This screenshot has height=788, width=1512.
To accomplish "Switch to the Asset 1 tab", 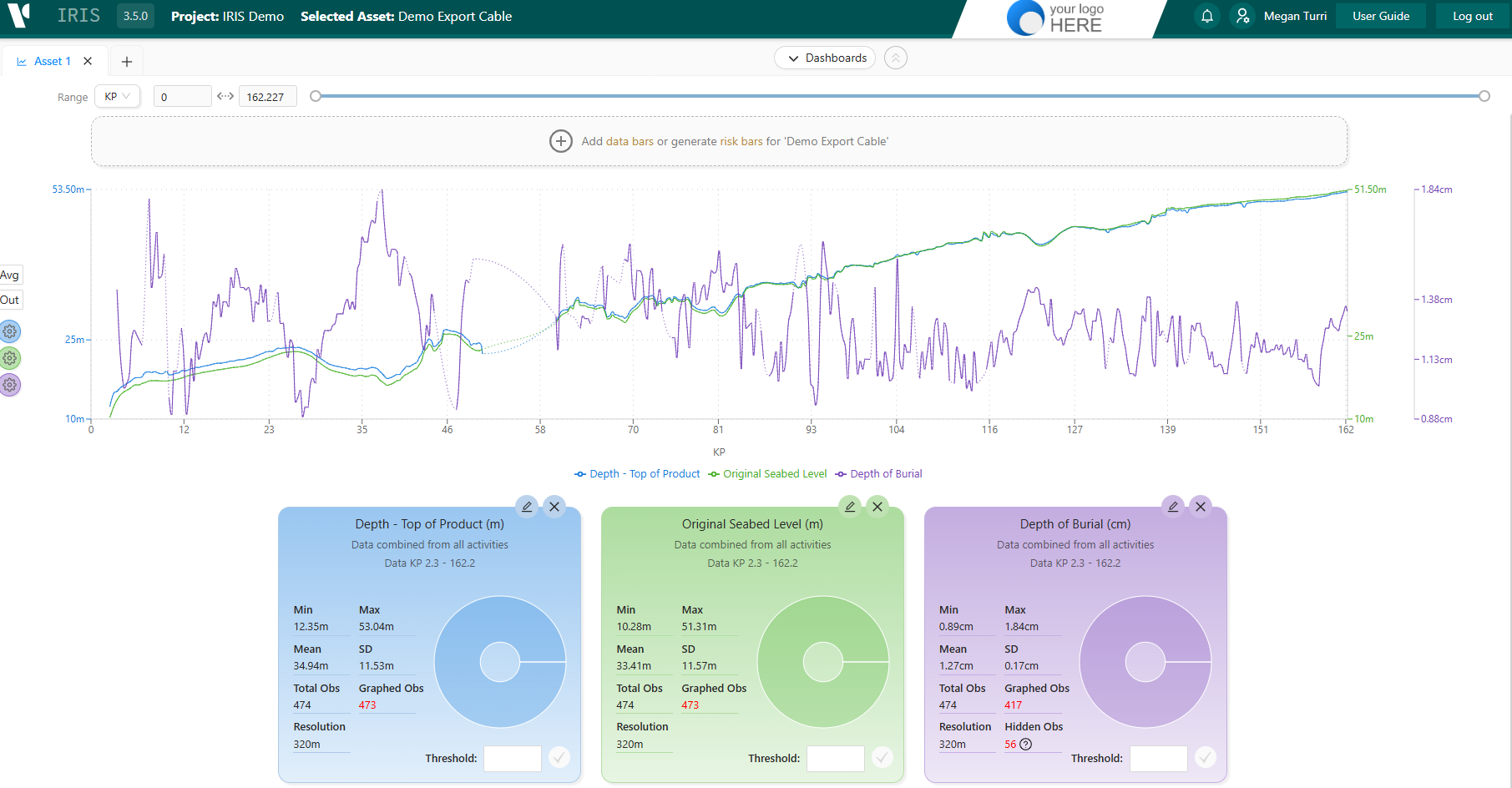I will tap(44, 61).
